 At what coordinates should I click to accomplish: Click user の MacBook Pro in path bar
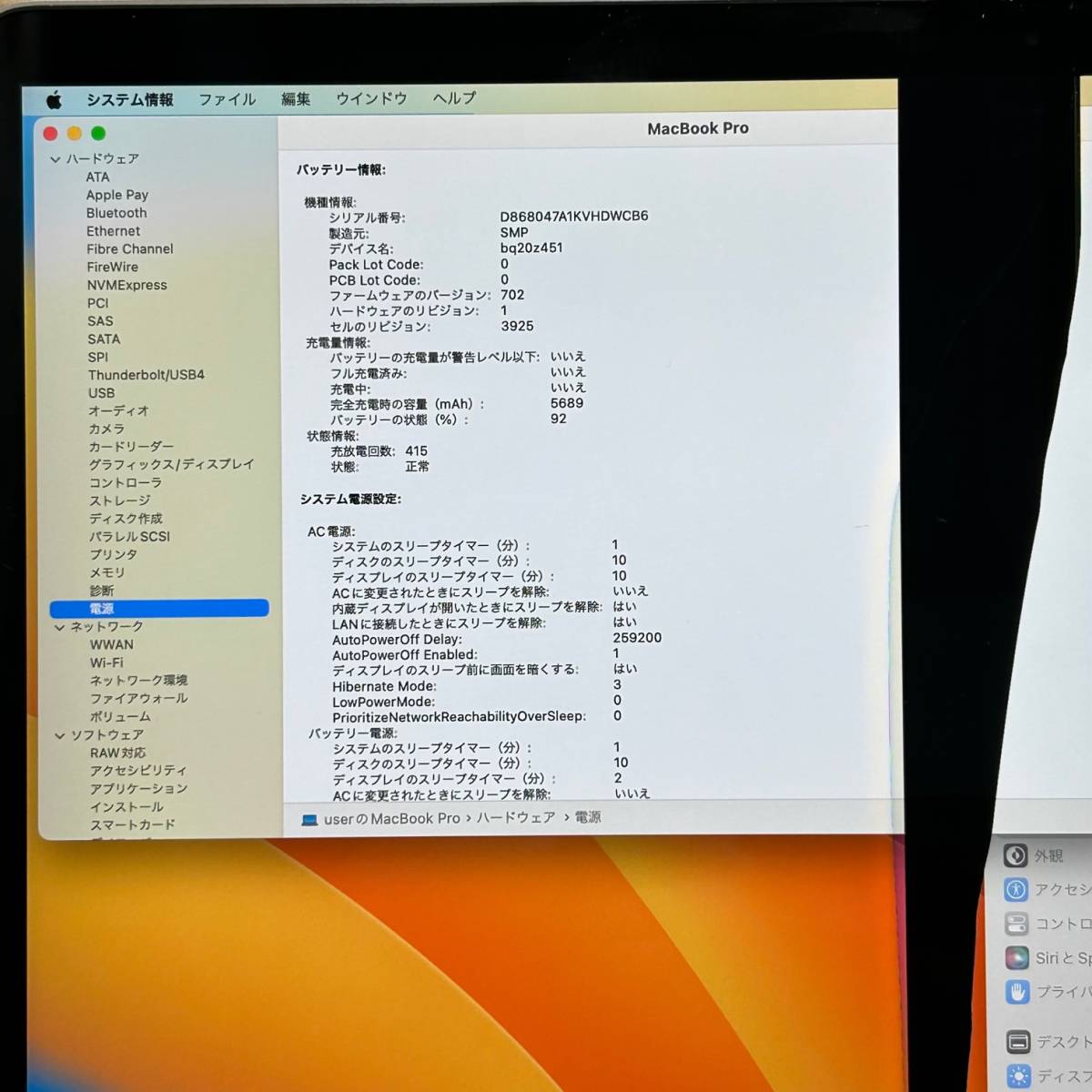pyautogui.click(x=391, y=819)
